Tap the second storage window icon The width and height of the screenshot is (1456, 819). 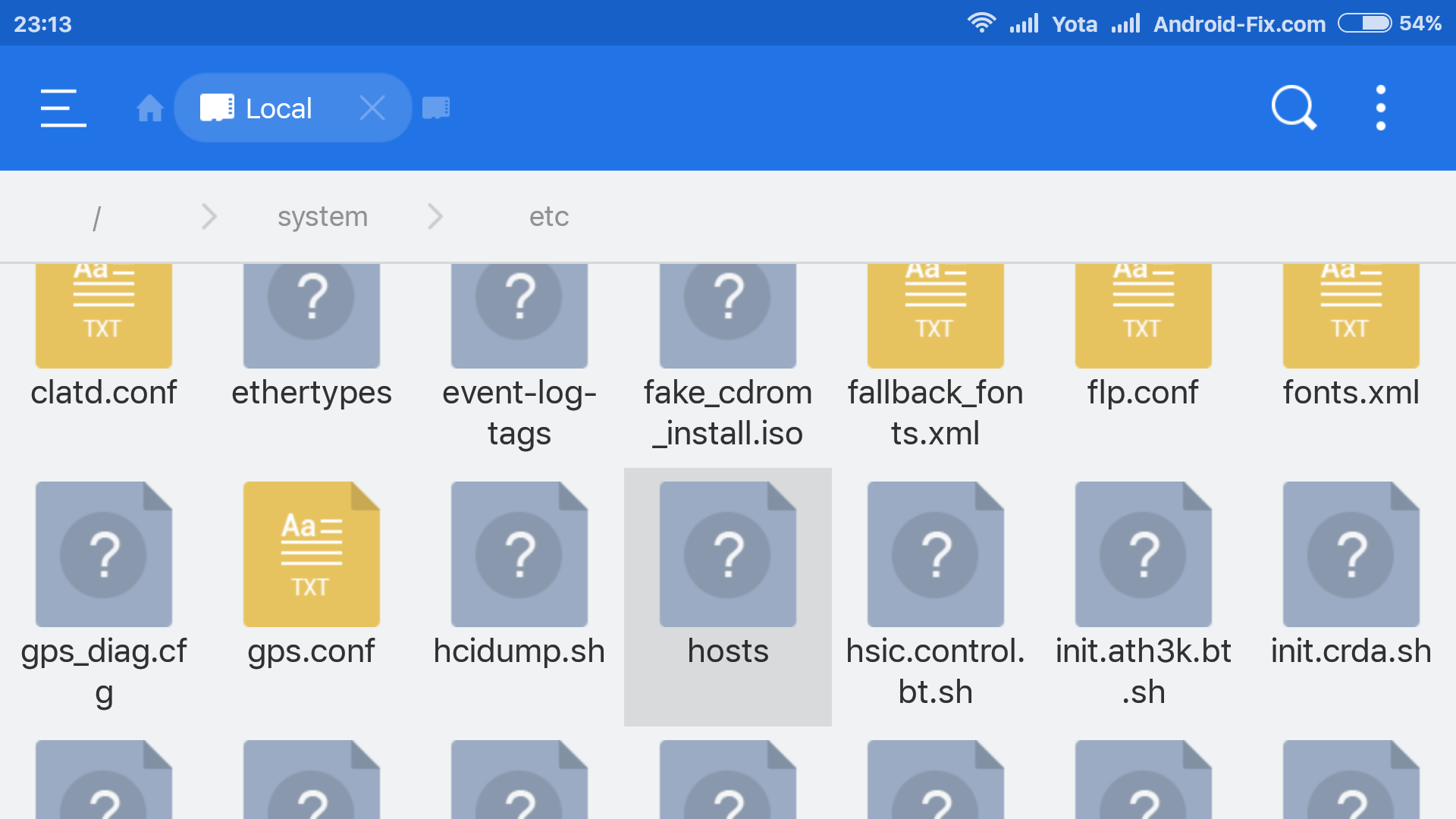pos(436,108)
